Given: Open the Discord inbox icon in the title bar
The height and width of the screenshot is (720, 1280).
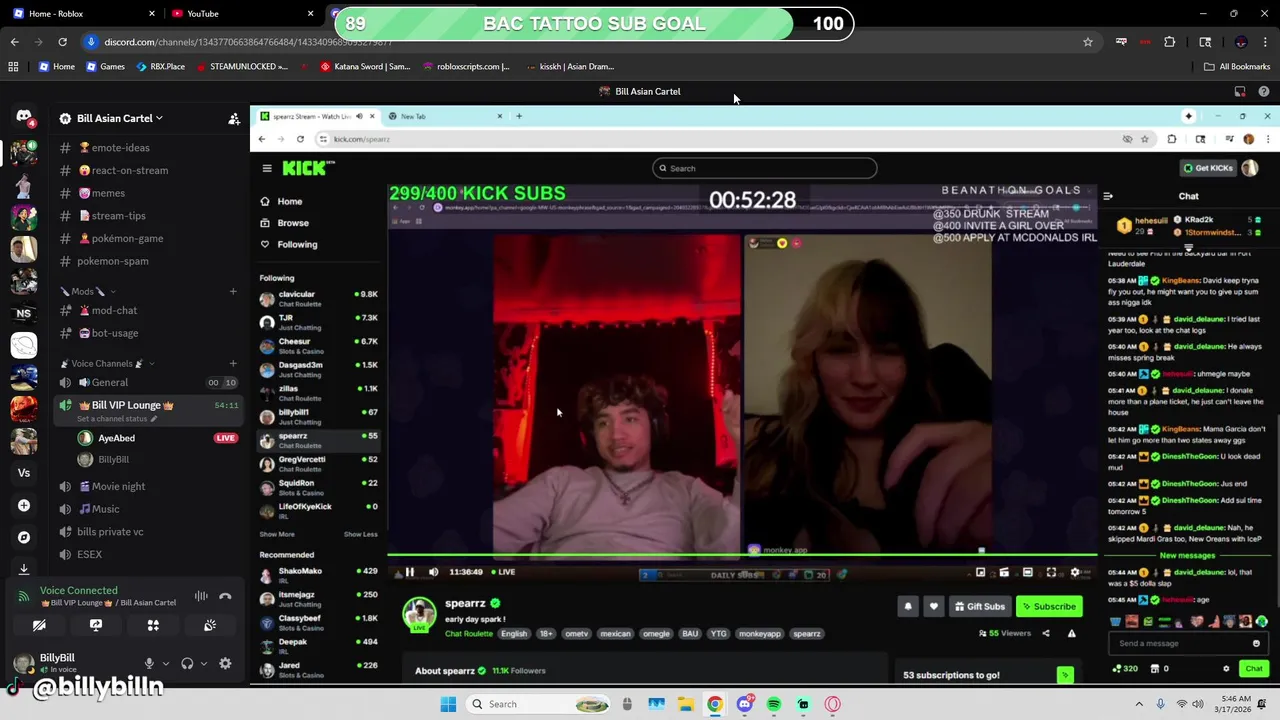Looking at the screenshot, I should coord(1240,91).
